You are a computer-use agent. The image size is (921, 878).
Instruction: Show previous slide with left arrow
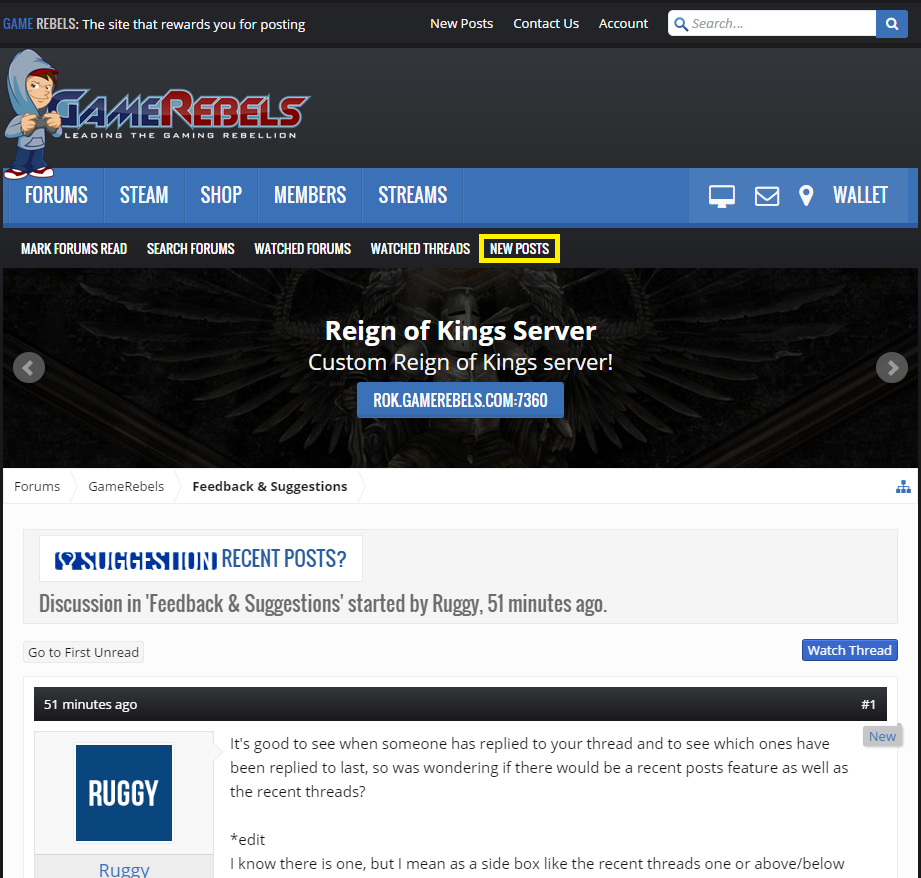pyautogui.click(x=29, y=368)
